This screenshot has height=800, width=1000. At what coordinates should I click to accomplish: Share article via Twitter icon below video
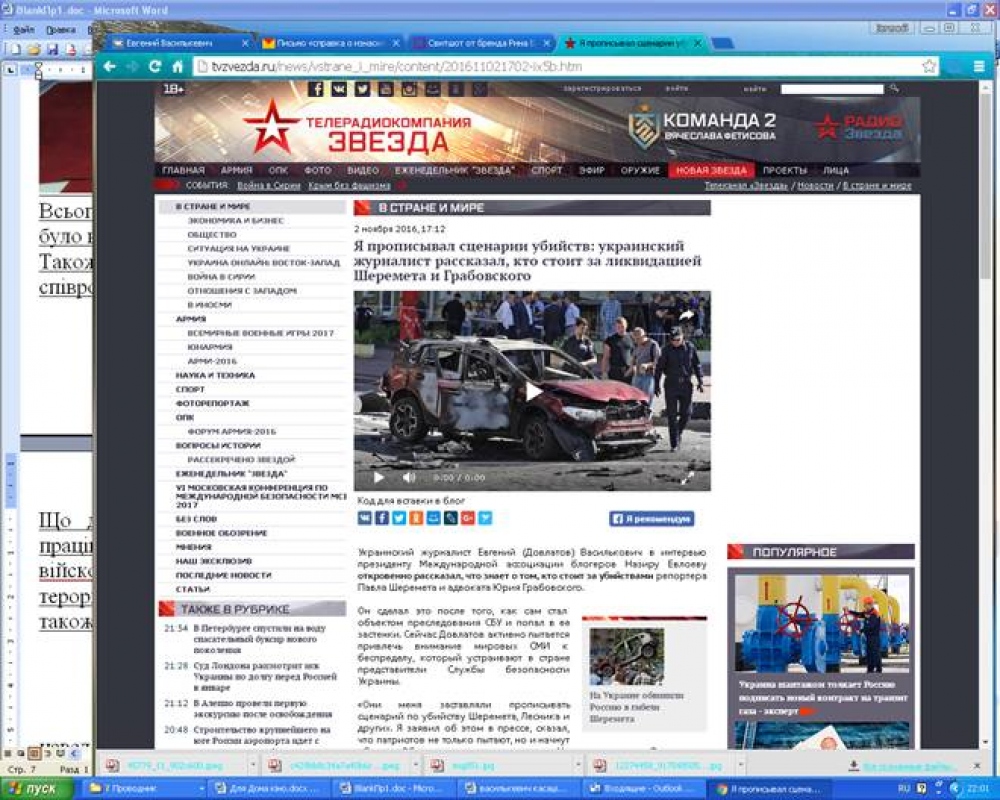[x=399, y=518]
